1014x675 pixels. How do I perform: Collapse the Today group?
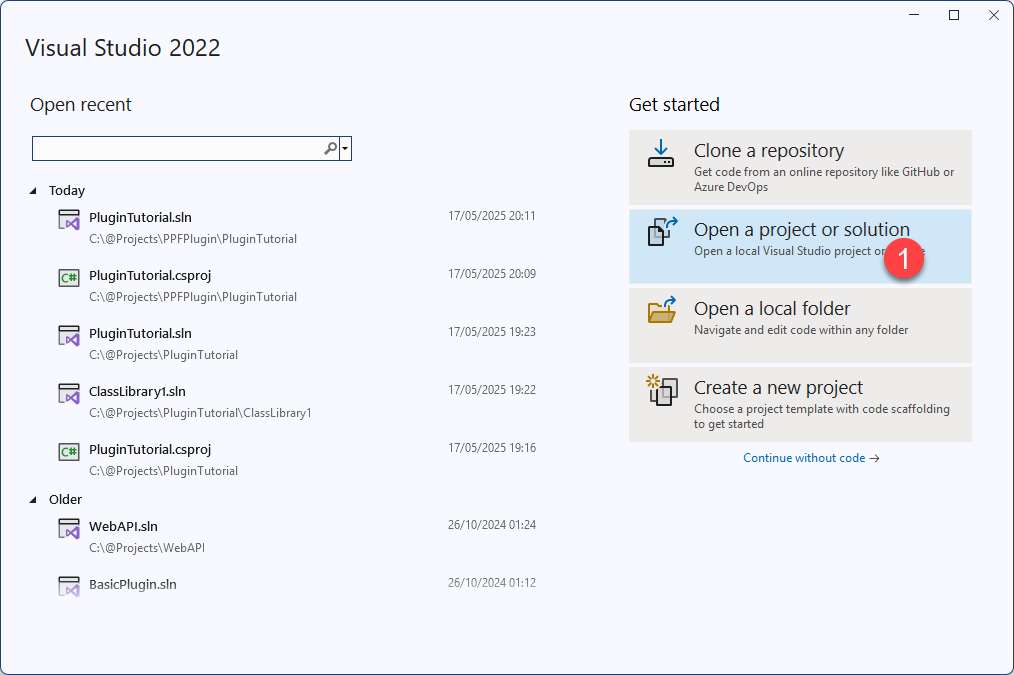coord(34,191)
